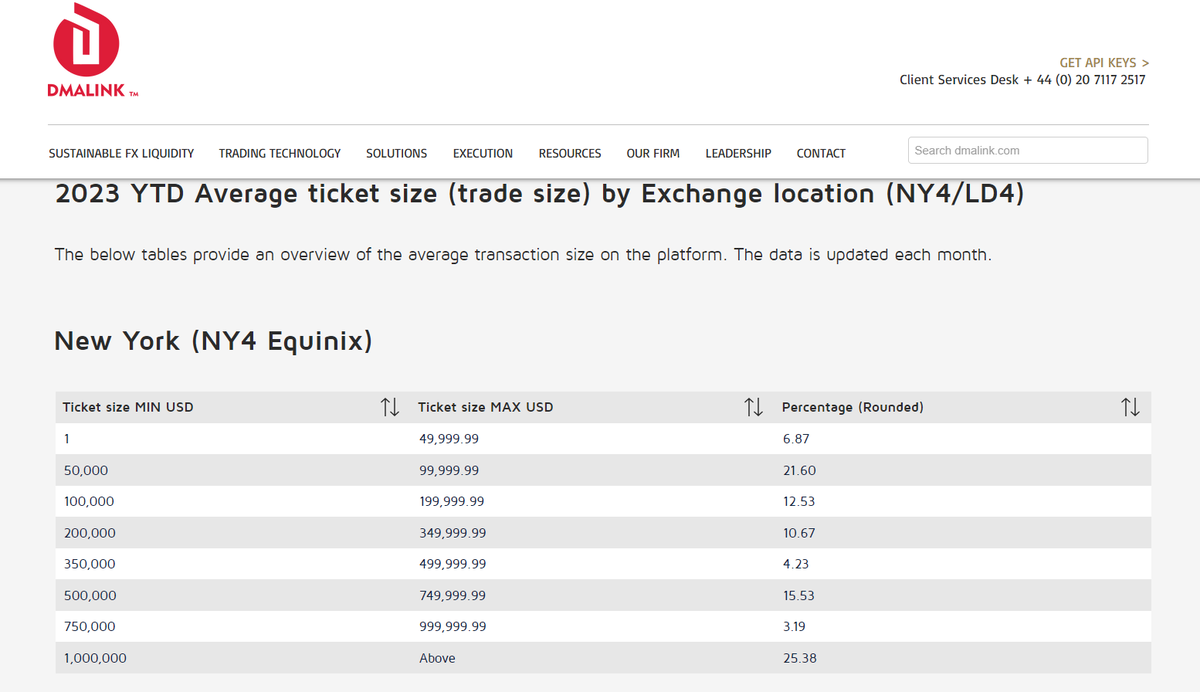
Task: Select the 4.23 percentage cell
Action: click(963, 564)
